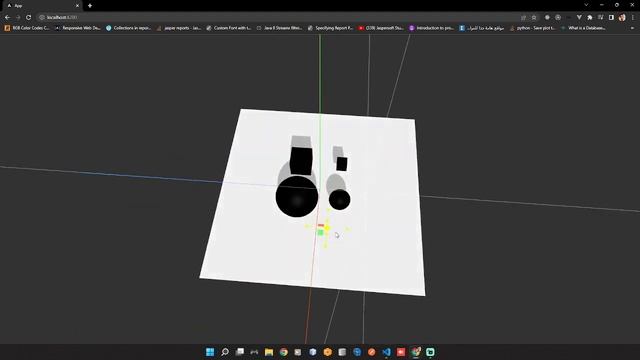640x360 pixels.
Task: Click the yellow light helper gizmo
Action: [x=327, y=228]
